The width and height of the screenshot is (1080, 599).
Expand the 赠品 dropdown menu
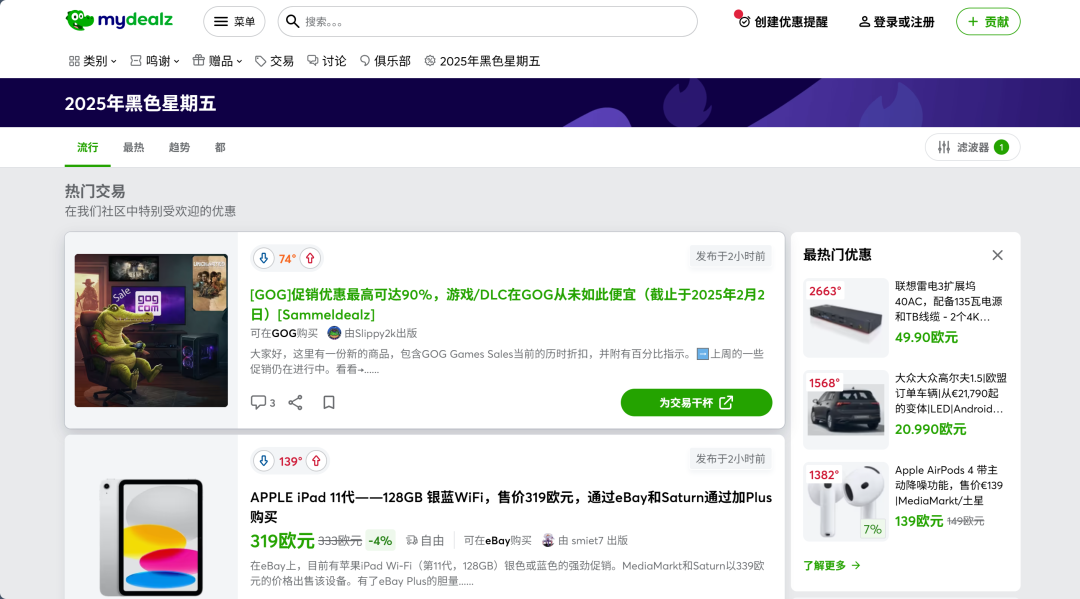(218, 61)
